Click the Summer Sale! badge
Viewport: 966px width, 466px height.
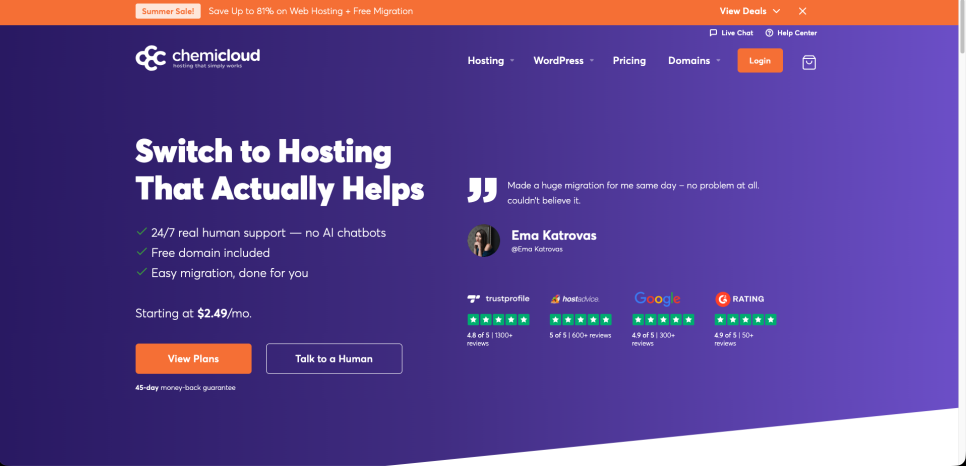(x=168, y=11)
